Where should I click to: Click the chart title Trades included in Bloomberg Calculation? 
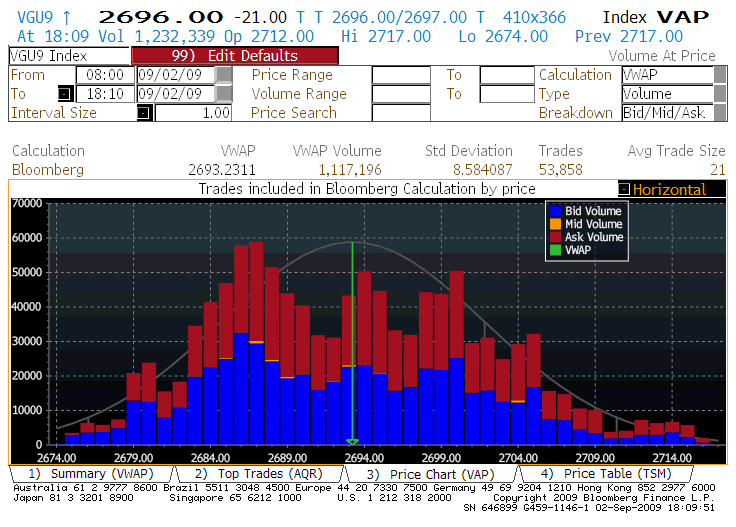pyautogui.click(x=367, y=189)
